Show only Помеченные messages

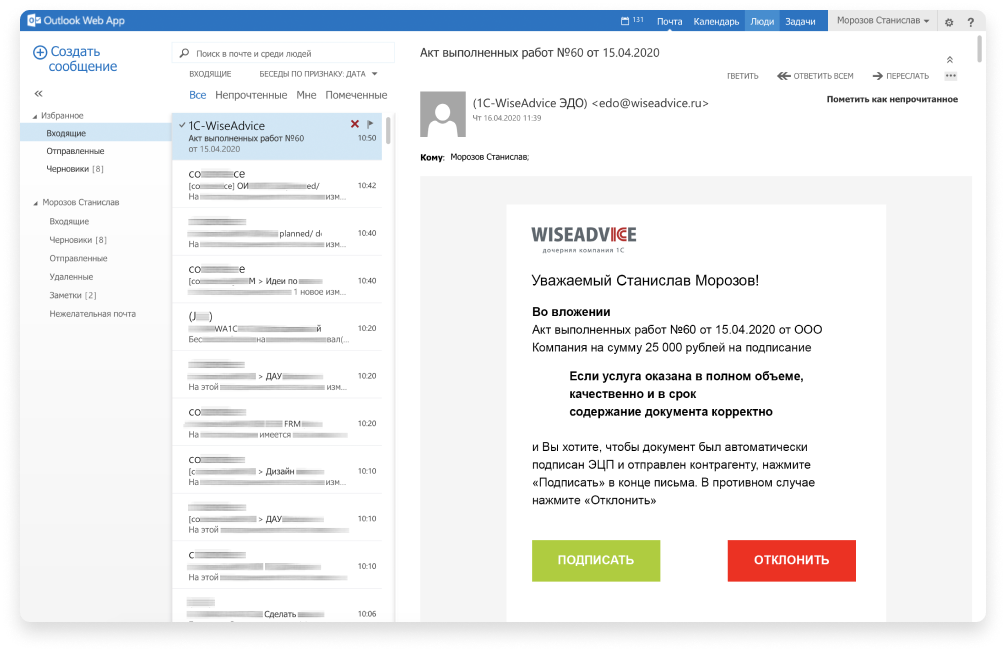coord(356,95)
